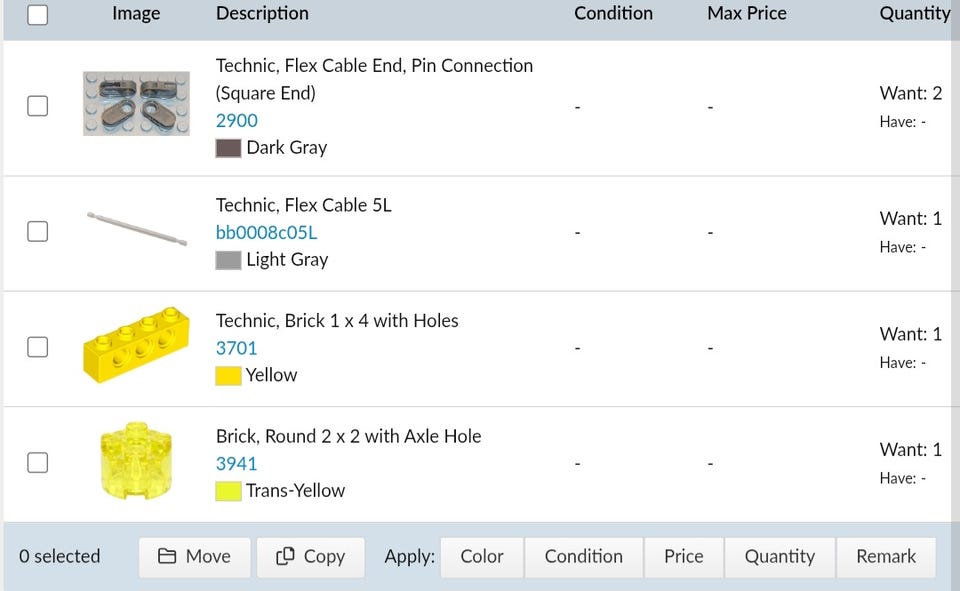
Task: Open part bb0008c05L link
Action: click(266, 232)
